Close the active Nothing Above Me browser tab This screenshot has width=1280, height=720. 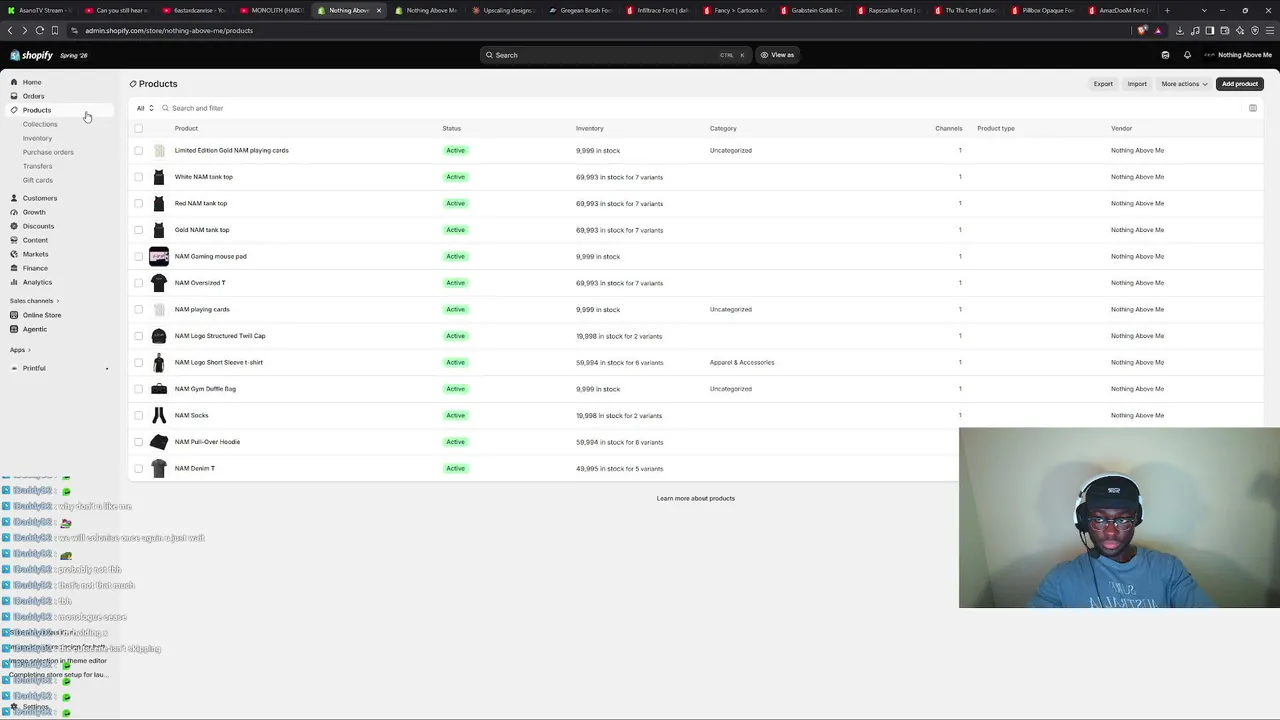379,10
